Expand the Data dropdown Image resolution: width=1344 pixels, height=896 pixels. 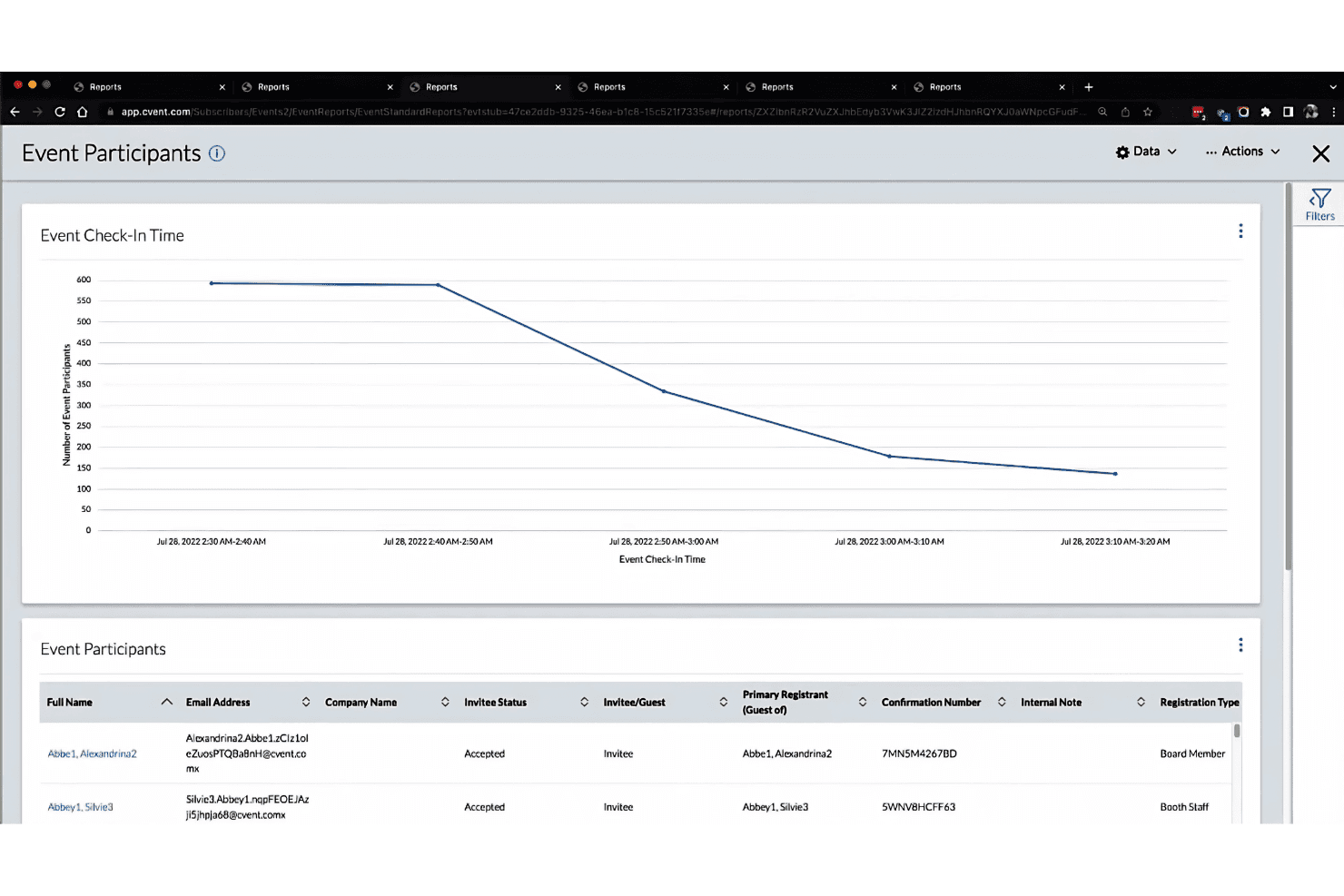pos(1146,152)
